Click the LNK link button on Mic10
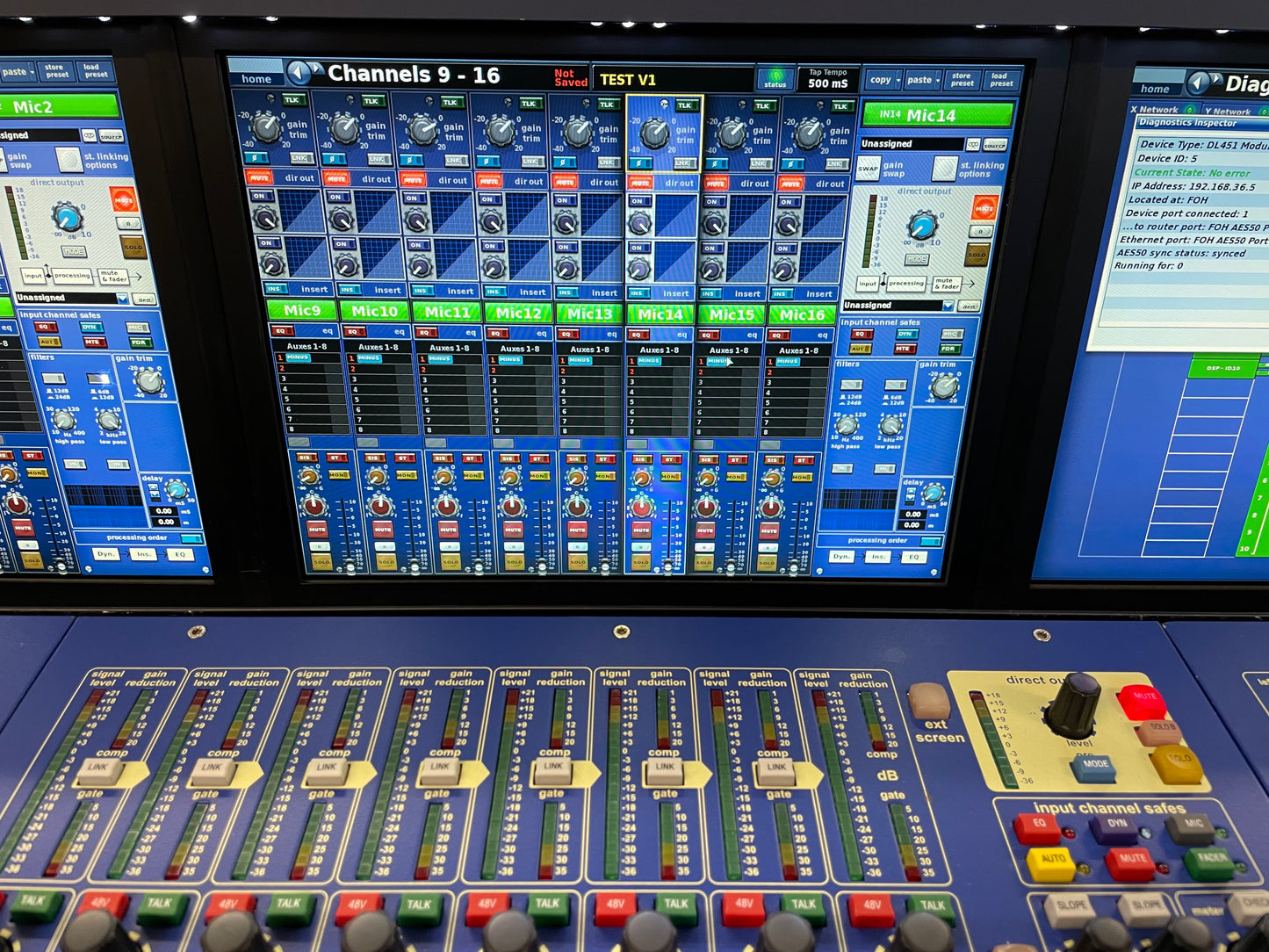 378,160
